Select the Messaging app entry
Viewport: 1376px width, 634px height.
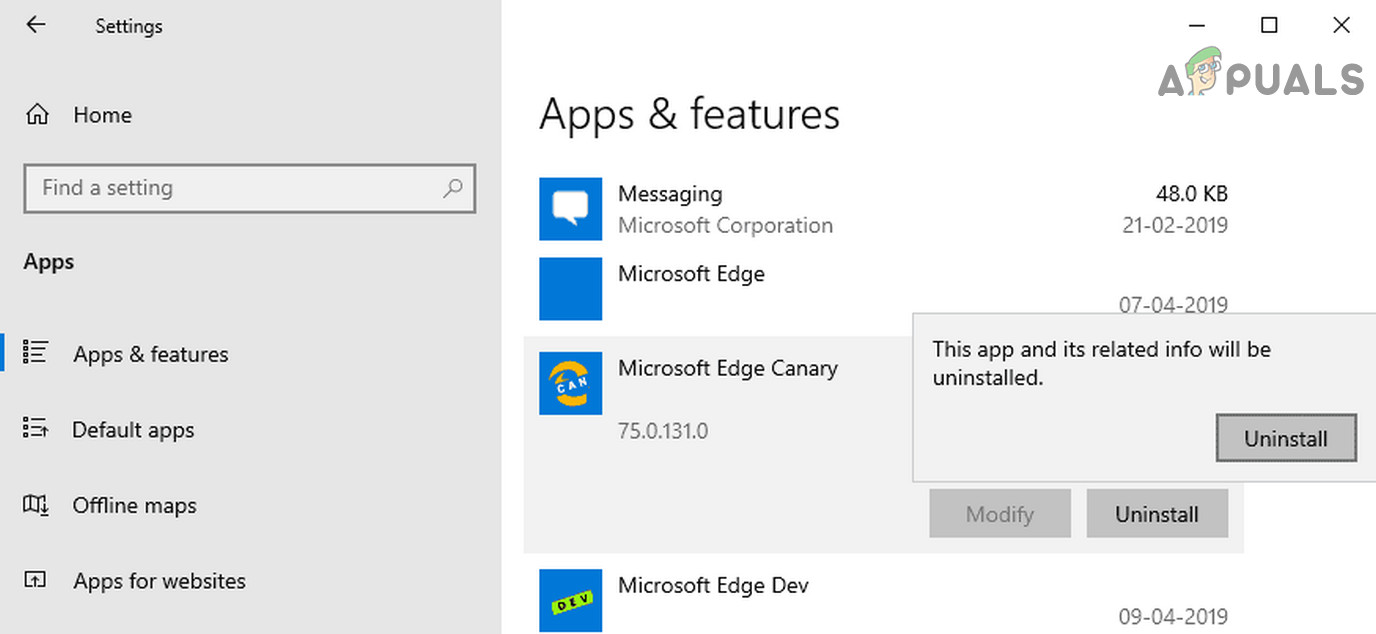click(x=670, y=194)
